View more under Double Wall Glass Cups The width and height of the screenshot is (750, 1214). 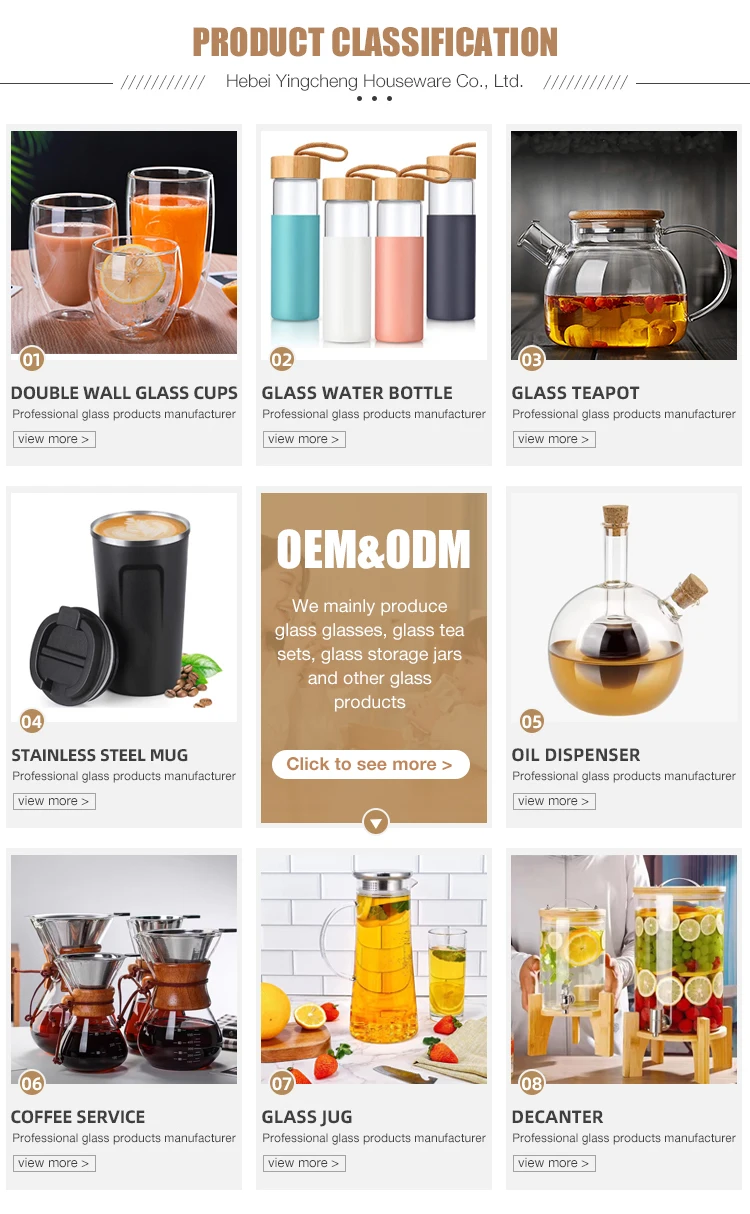point(54,439)
